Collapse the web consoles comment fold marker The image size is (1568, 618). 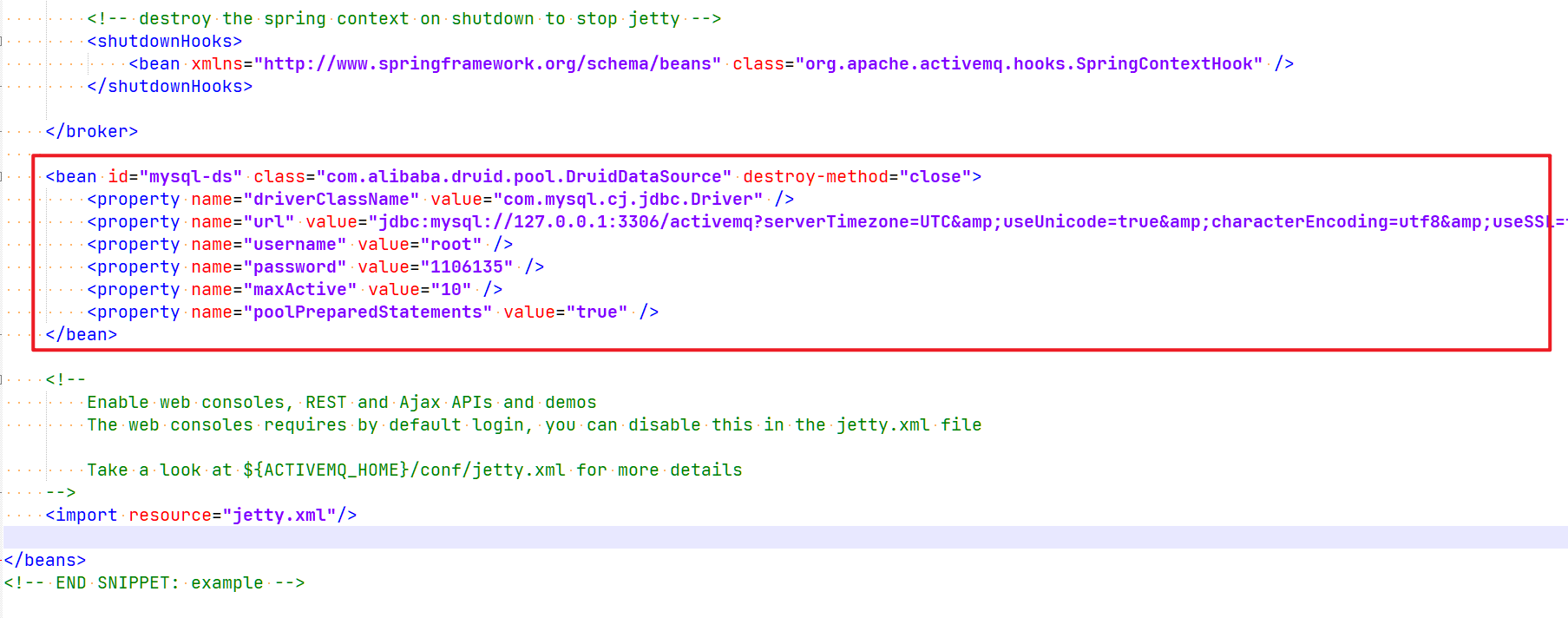point(3,379)
